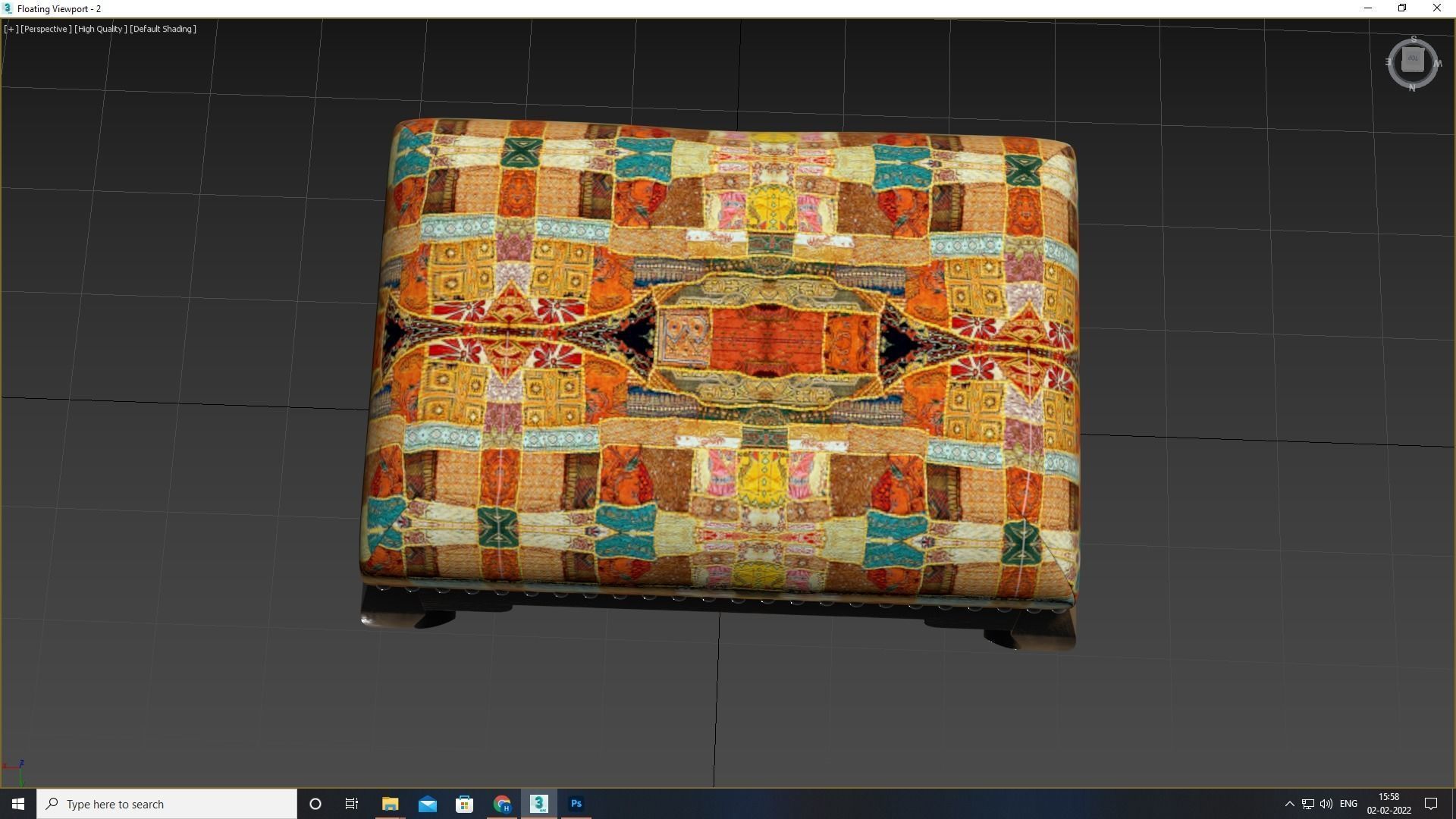Open the [High Quality] viewport setting menu
Image resolution: width=1456 pixels, height=819 pixels.
[101, 29]
